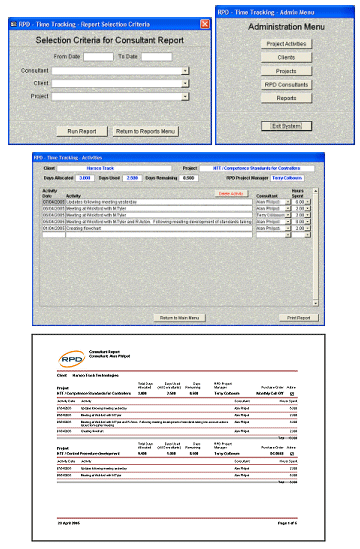Open Clients from the Administration Menu
Image resolution: width=360 pixels, height=549 pixels.
point(286,57)
